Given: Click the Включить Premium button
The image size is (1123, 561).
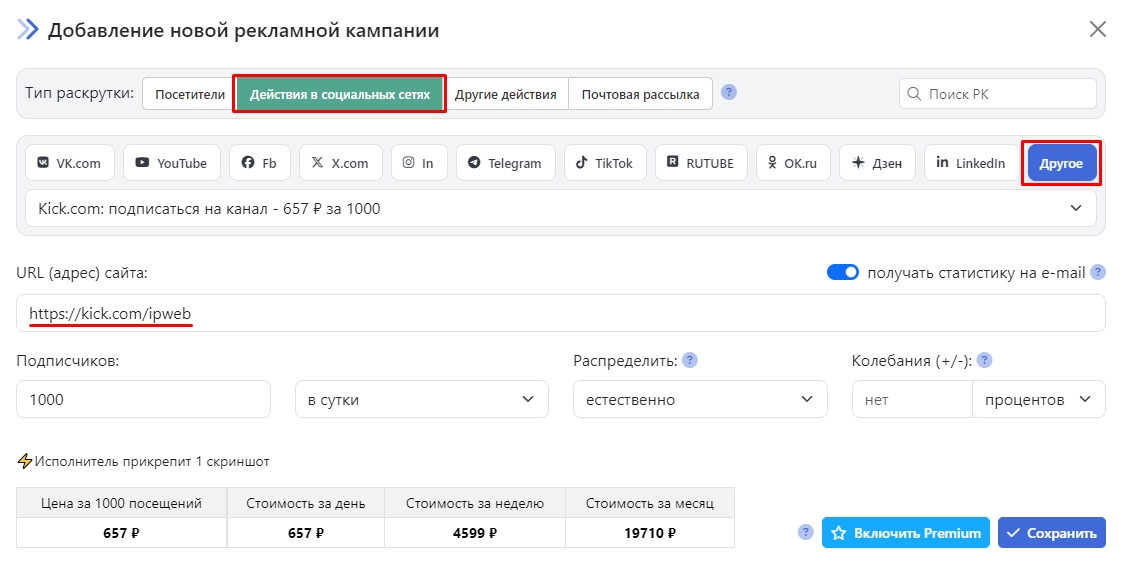Looking at the screenshot, I should point(905,533).
